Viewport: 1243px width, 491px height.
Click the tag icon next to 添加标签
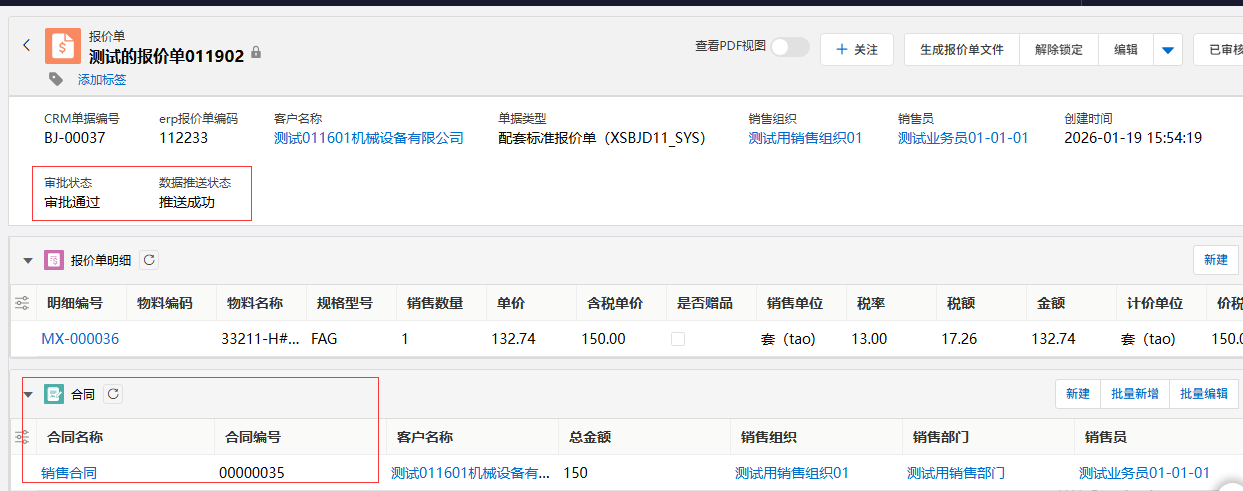[56, 79]
